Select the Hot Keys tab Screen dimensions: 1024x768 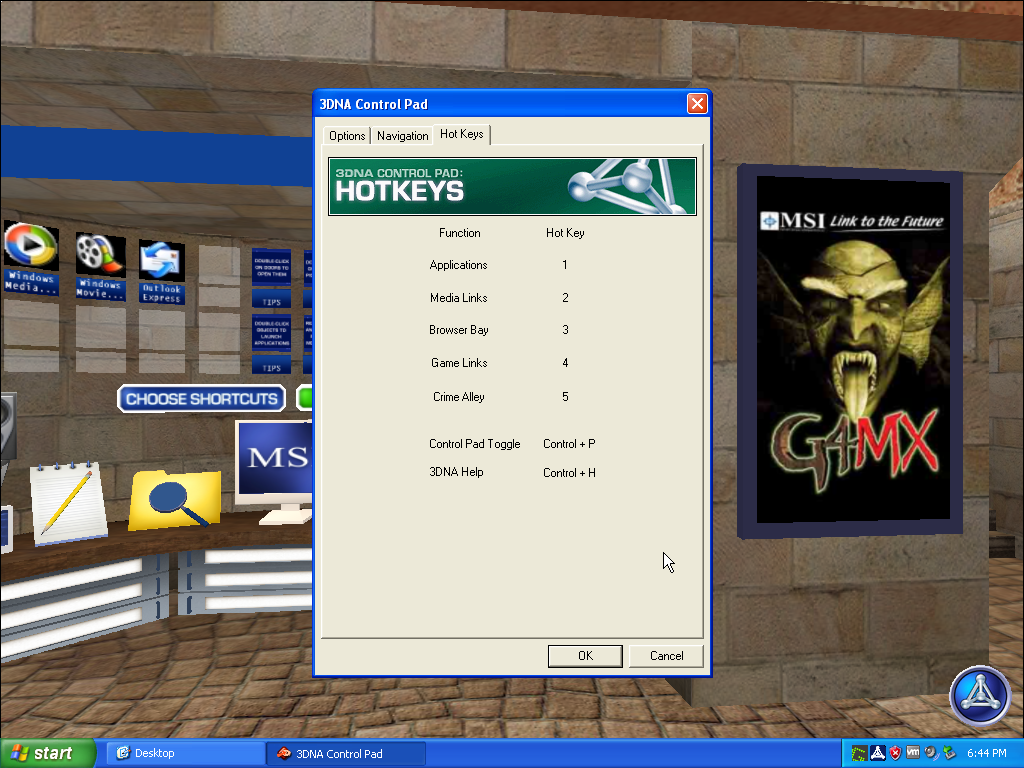coord(462,134)
